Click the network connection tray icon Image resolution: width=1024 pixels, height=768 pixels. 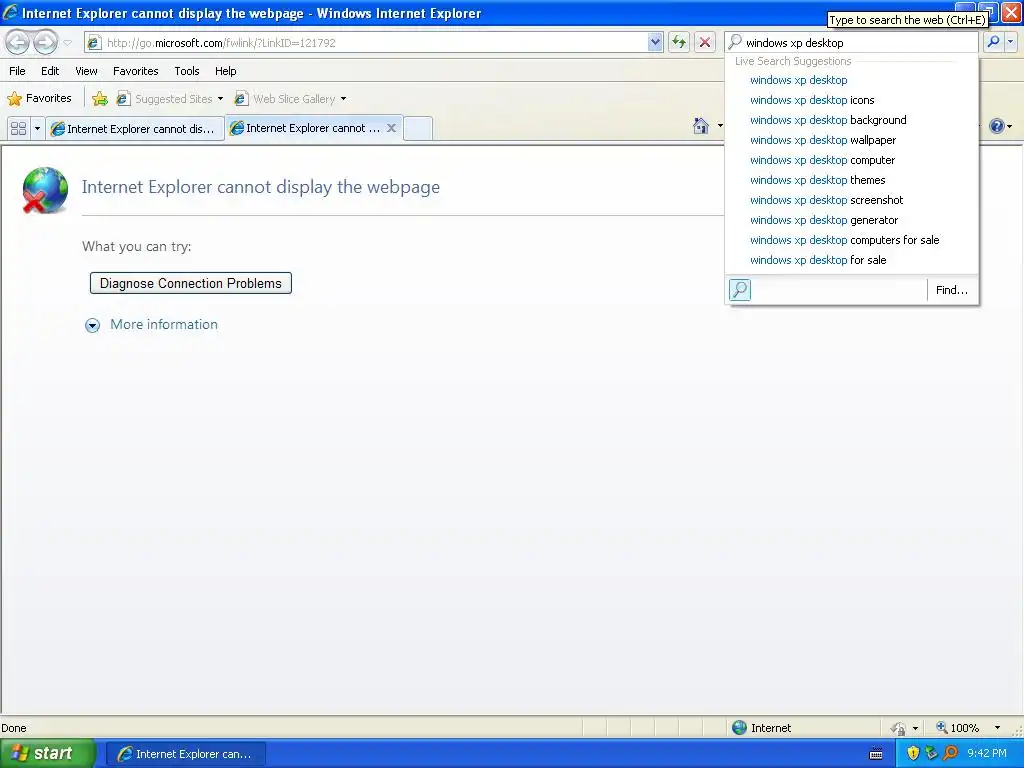(x=931, y=754)
